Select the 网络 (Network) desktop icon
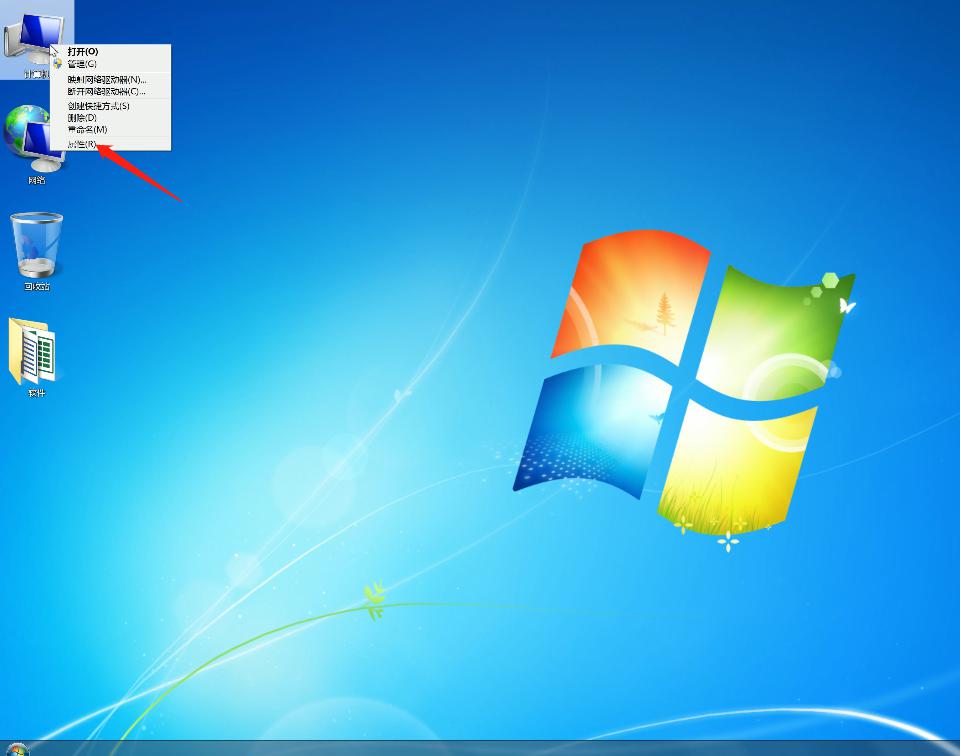Image resolution: width=960 pixels, height=756 pixels. pos(36,144)
